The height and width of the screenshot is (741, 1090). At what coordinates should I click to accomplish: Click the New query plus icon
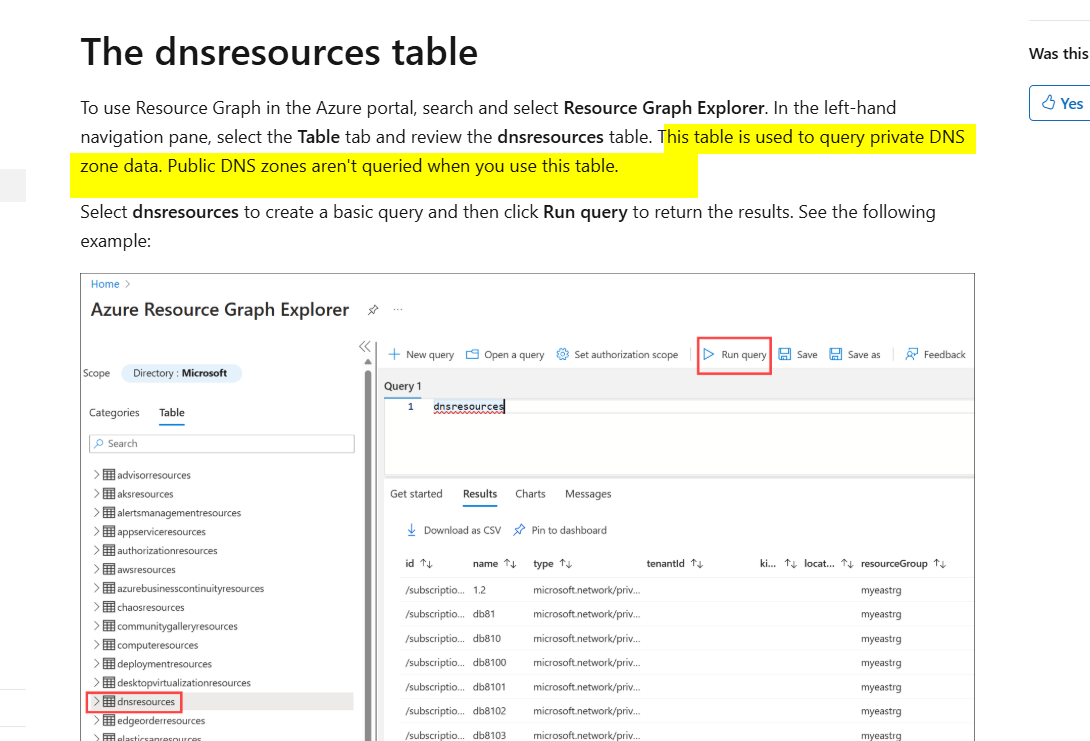(x=394, y=355)
